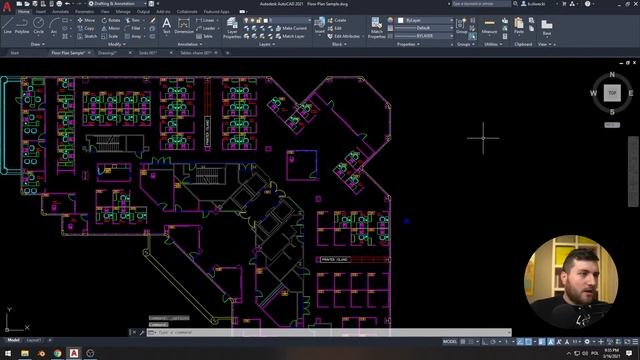This screenshot has height=360, width=640.
Task: Activate the Trim command
Action: click(x=133, y=20)
